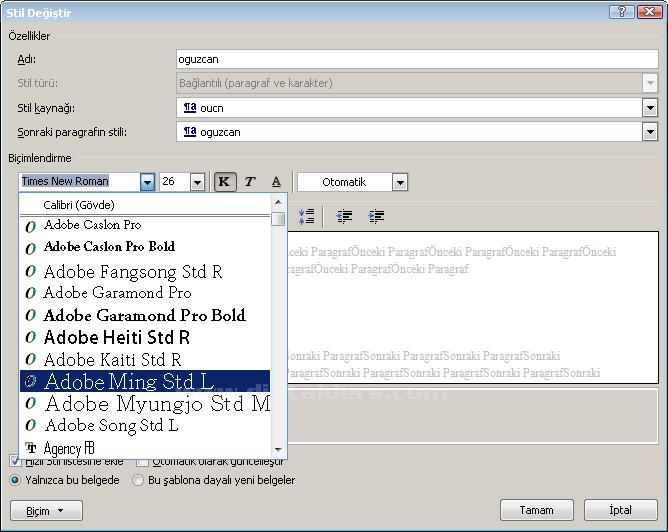Choose Agency FB font

145,448
